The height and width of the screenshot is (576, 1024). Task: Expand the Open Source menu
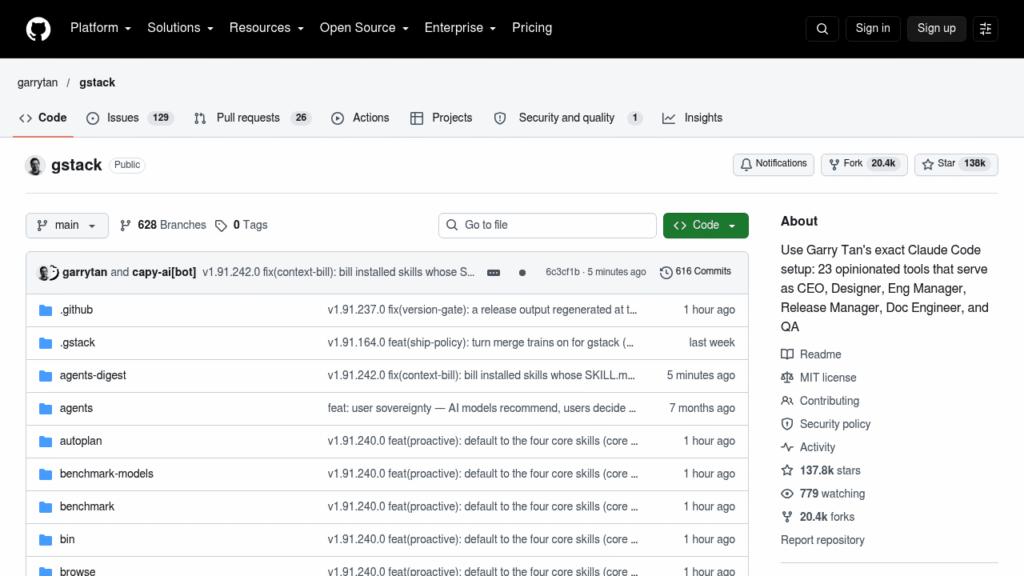(364, 28)
